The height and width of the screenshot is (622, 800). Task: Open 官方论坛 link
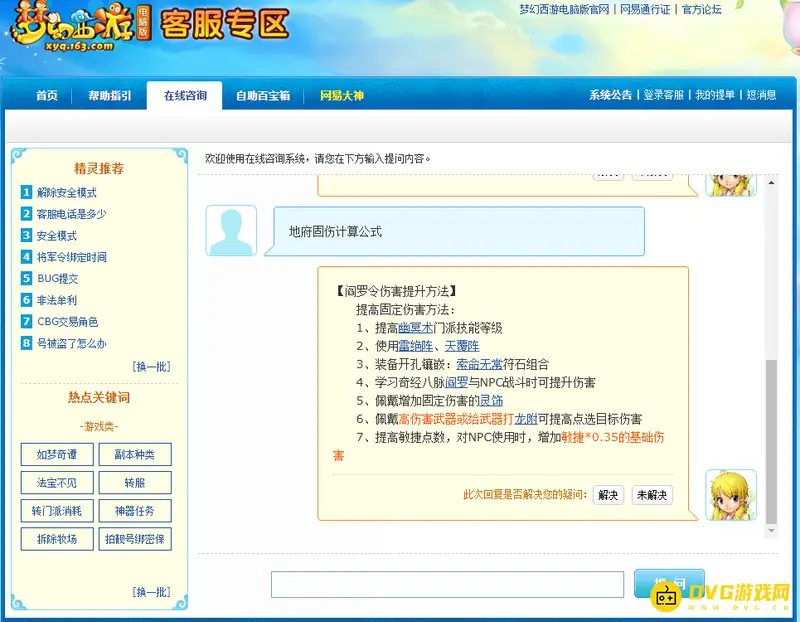pyautogui.click(x=702, y=9)
